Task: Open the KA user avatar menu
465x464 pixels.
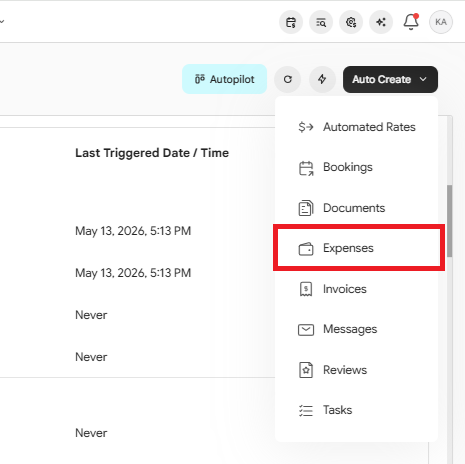Action: pyautogui.click(x=441, y=22)
